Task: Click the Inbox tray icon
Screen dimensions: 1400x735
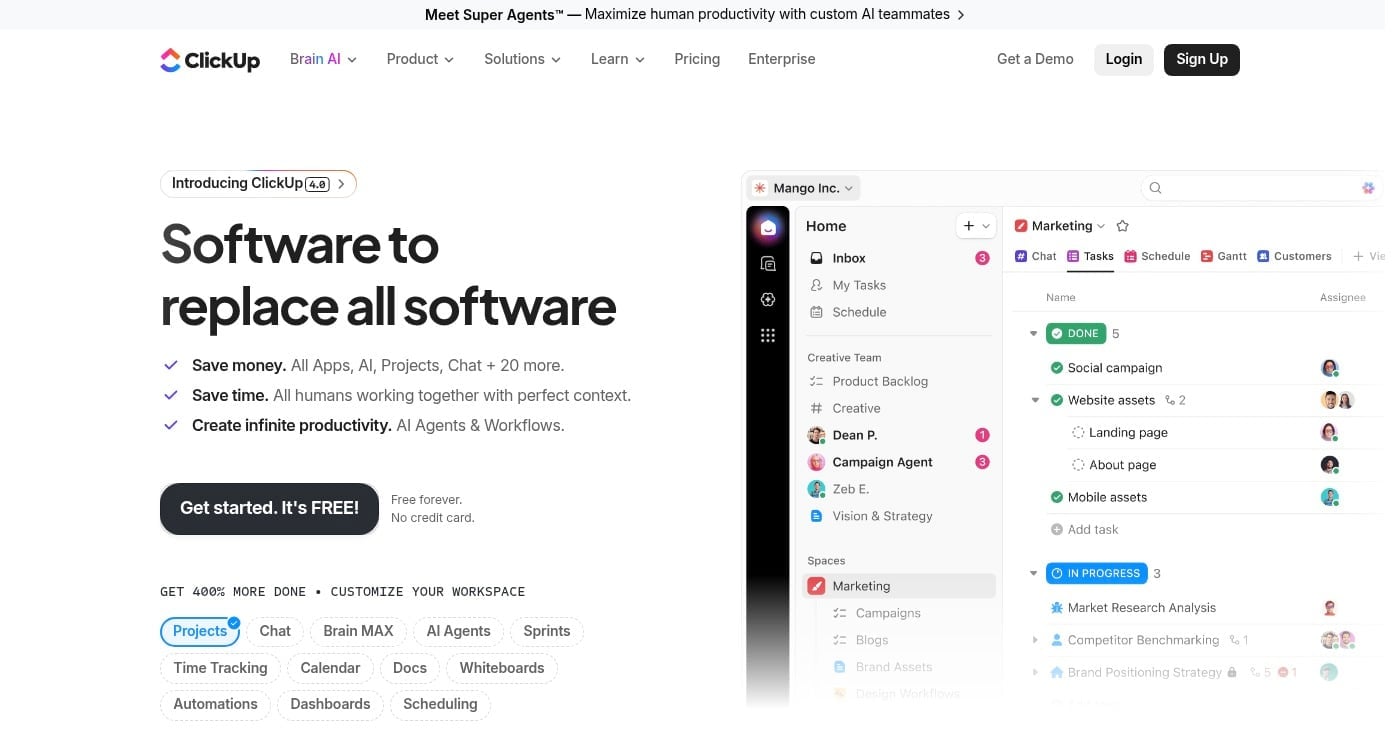Action: click(x=817, y=258)
